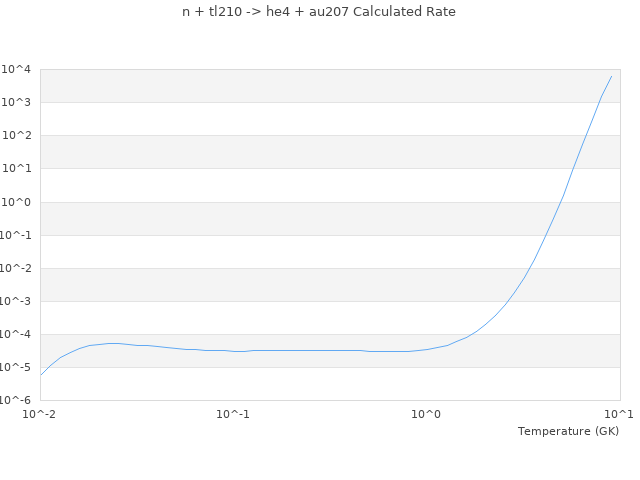Screen dimensions: 640x480
Task: Click the Temperature (GK) axis title
Action: click(x=568, y=431)
